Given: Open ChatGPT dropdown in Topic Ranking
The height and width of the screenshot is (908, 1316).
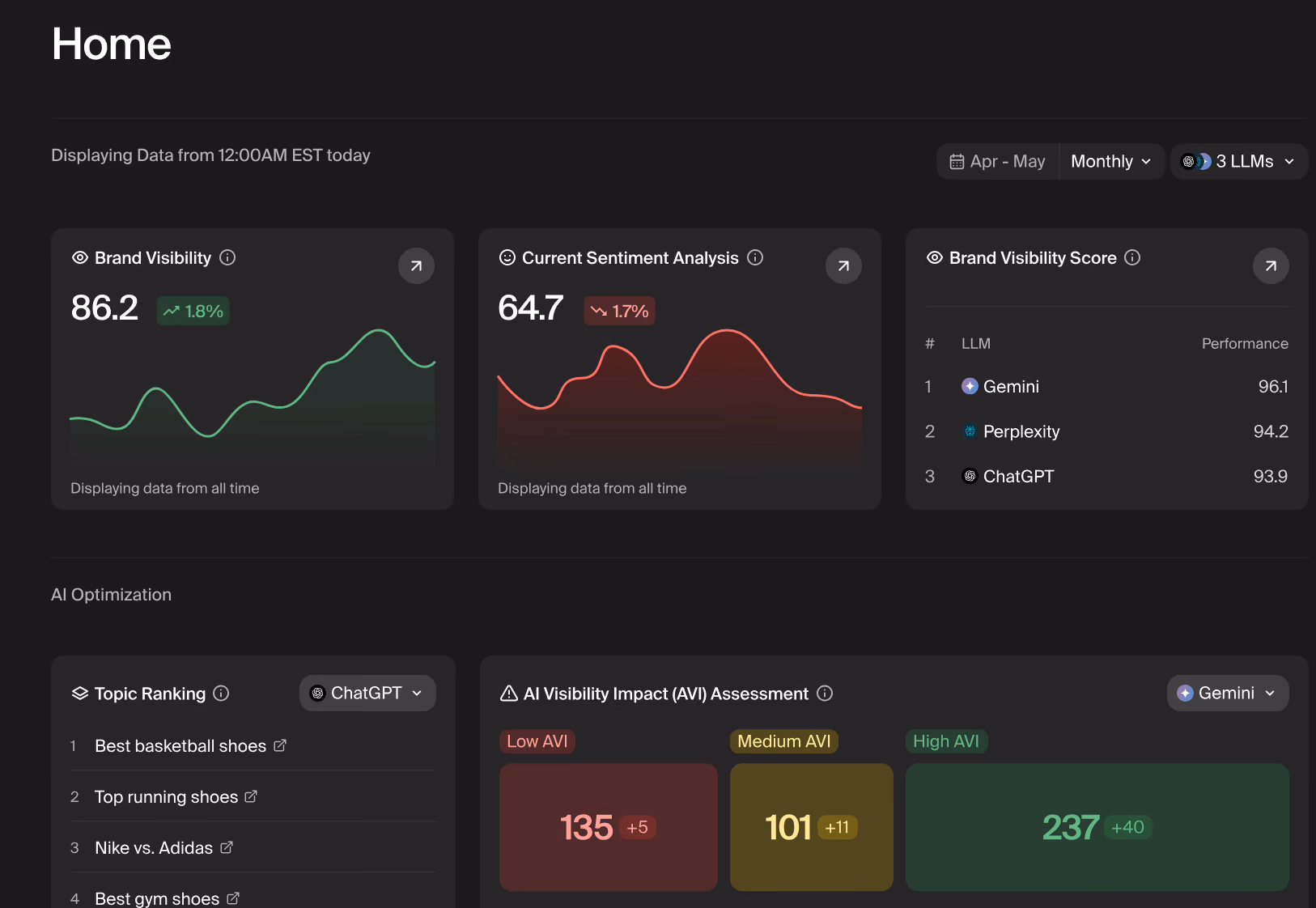Looking at the screenshot, I should pyautogui.click(x=367, y=694).
